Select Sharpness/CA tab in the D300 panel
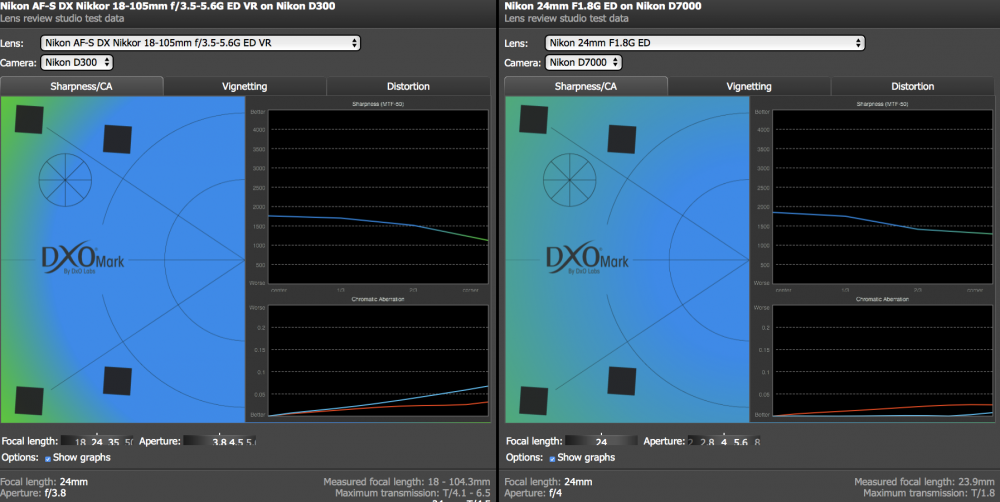Screen dimensions: 1000x502 [x=82, y=86]
